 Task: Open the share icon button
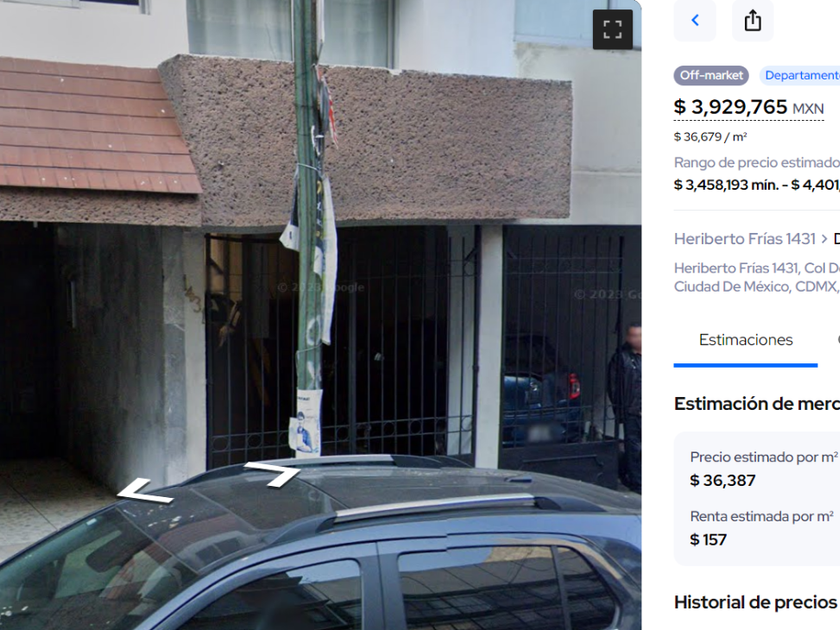pos(753,20)
